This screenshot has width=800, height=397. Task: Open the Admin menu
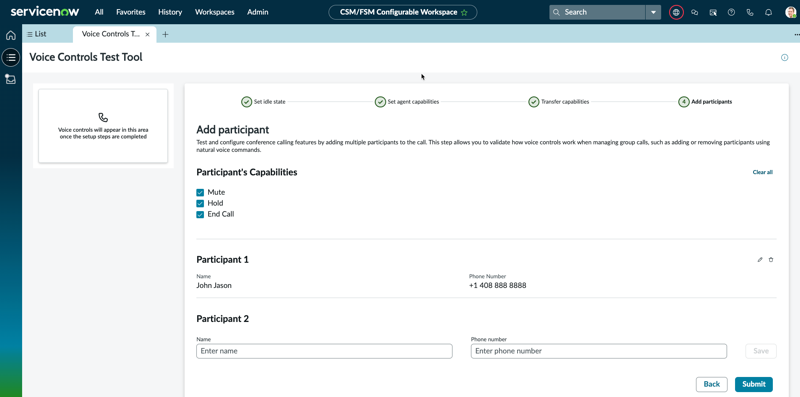pos(258,12)
